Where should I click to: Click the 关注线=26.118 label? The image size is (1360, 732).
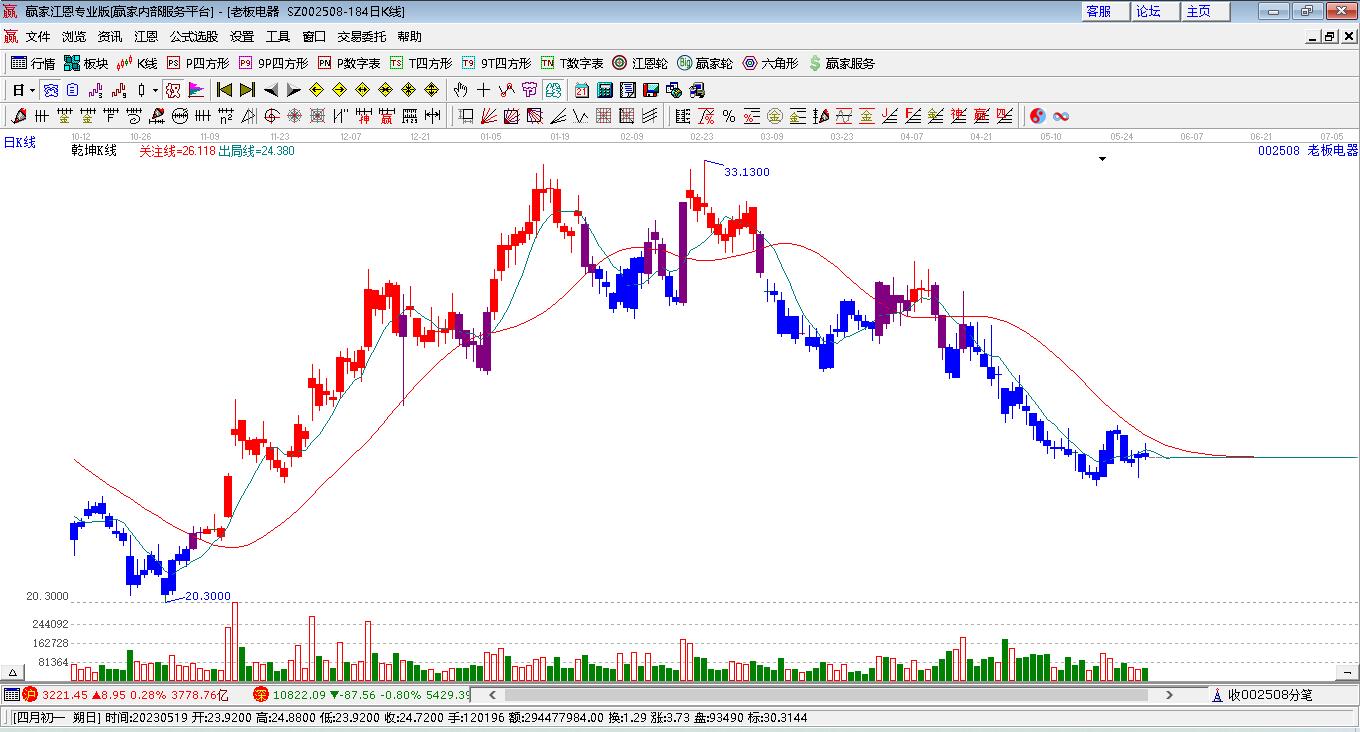point(177,151)
